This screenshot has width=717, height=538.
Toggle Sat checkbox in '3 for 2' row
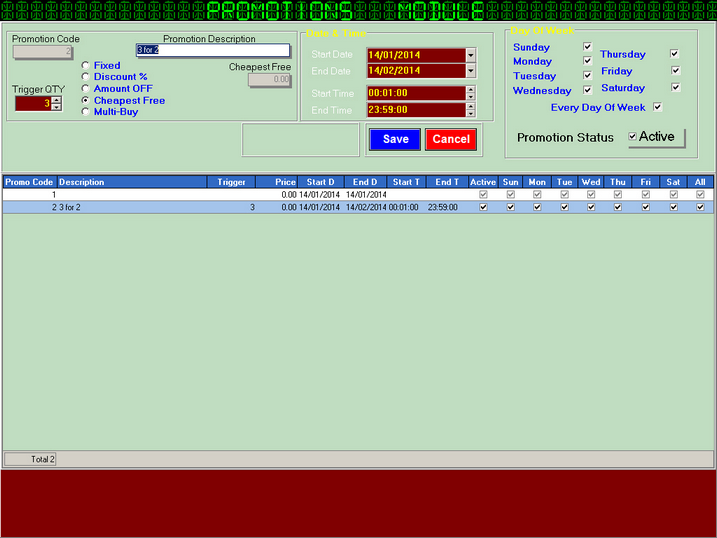coord(673,207)
